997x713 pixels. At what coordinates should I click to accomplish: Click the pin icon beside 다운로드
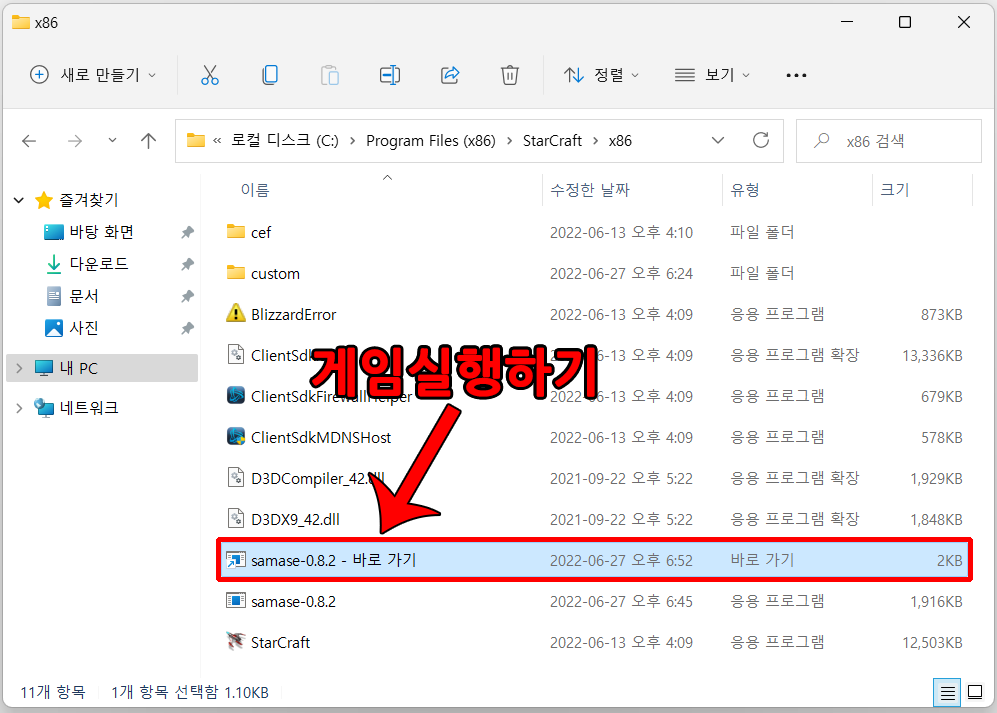click(x=187, y=264)
